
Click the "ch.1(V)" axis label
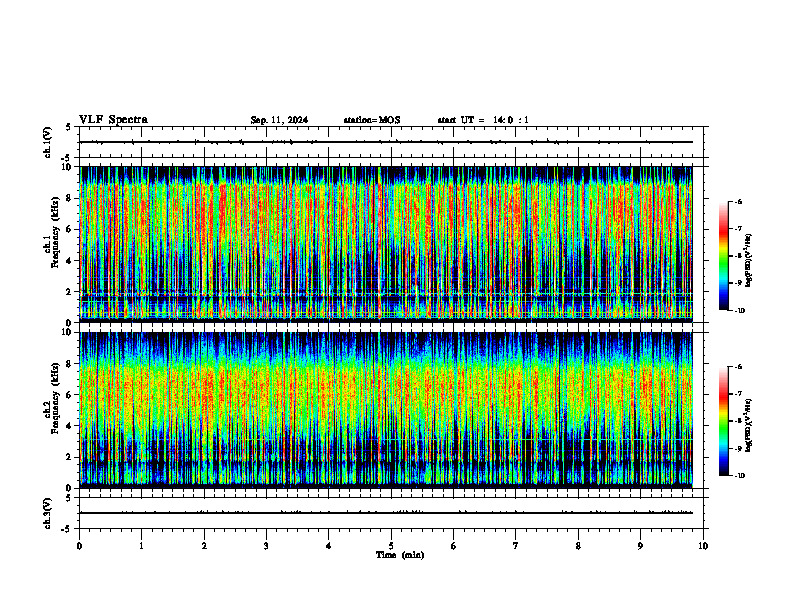coord(48,142)
